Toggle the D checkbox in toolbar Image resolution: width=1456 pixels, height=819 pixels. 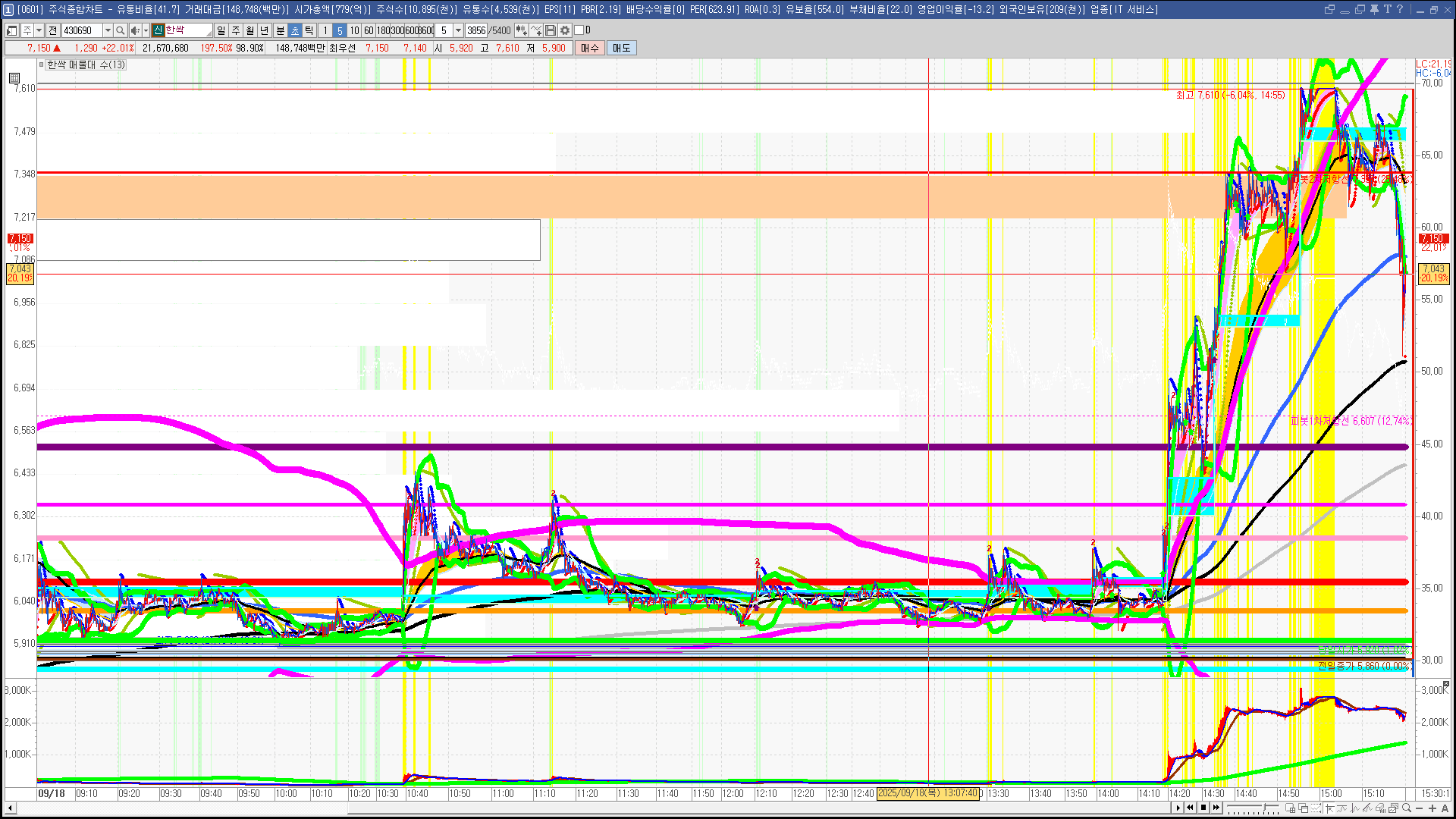point(579,30)
